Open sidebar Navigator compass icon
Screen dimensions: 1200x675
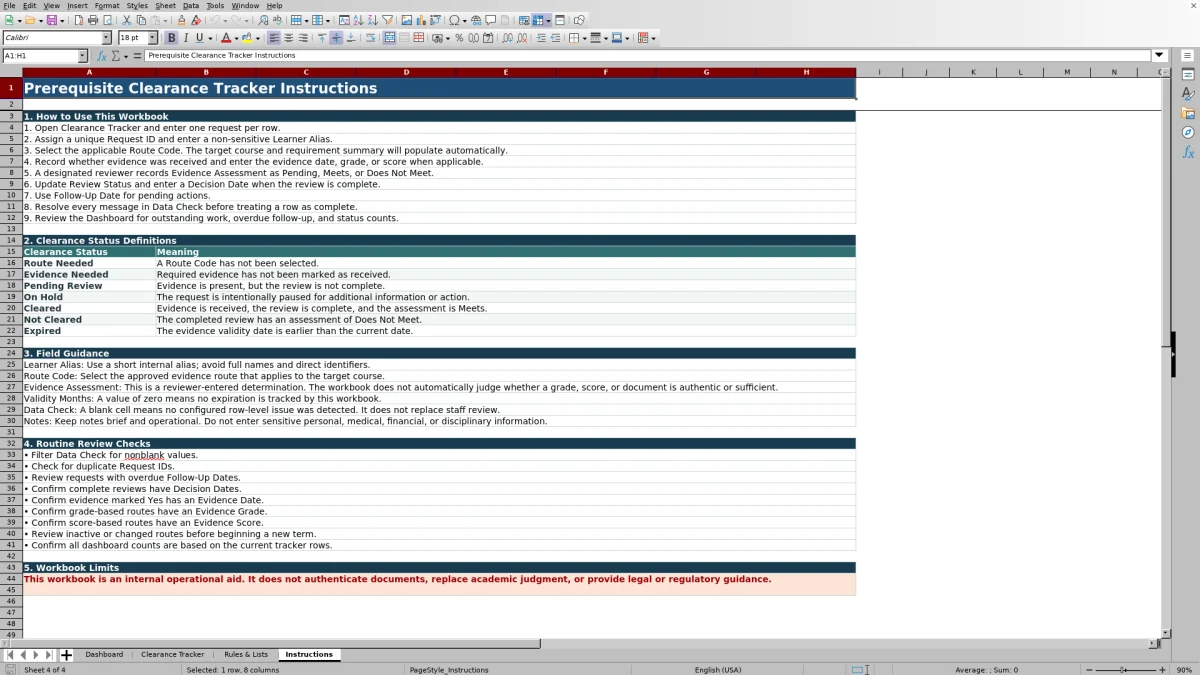point(1188,132)
